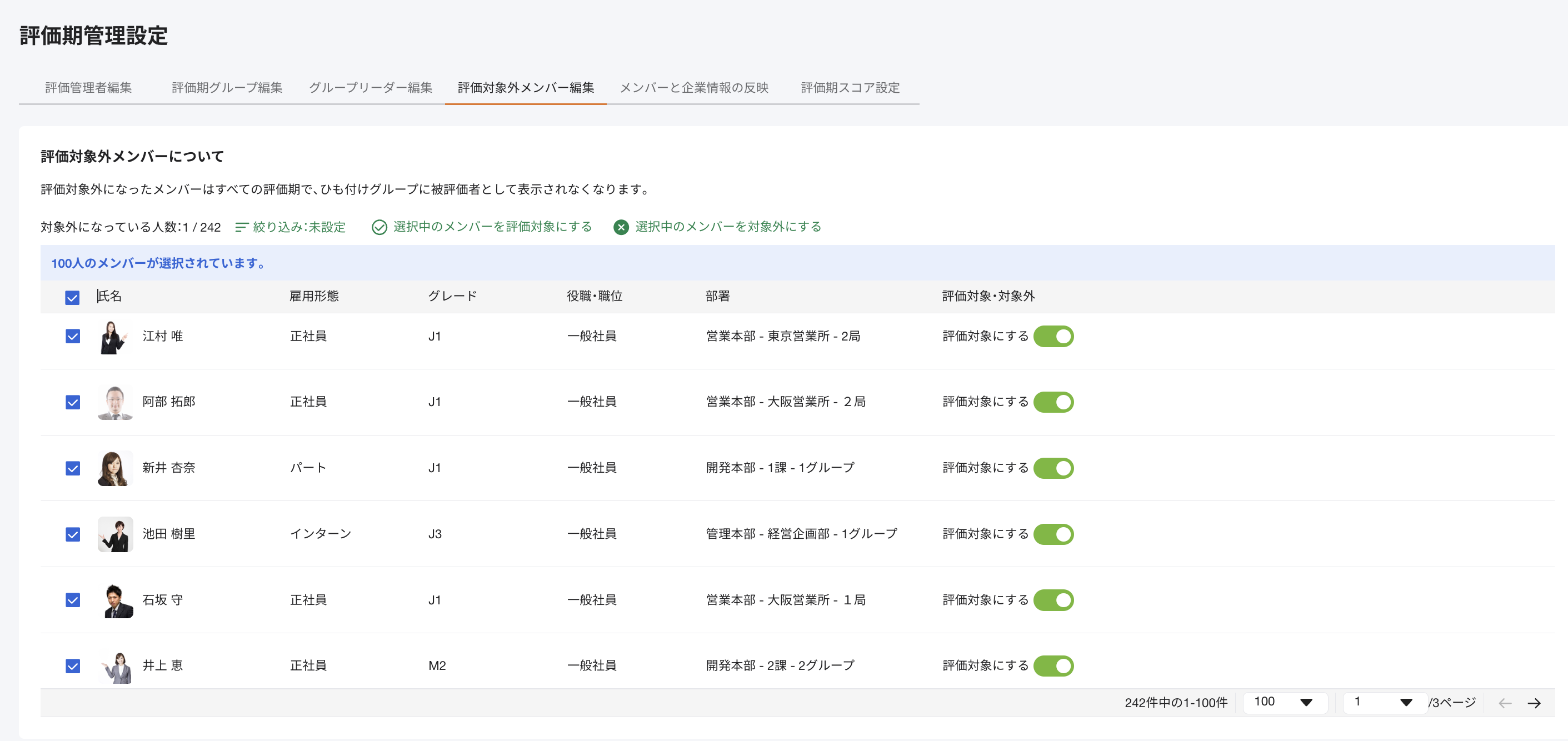Click the 評価対象・対象外 column header

pos(988,296)
